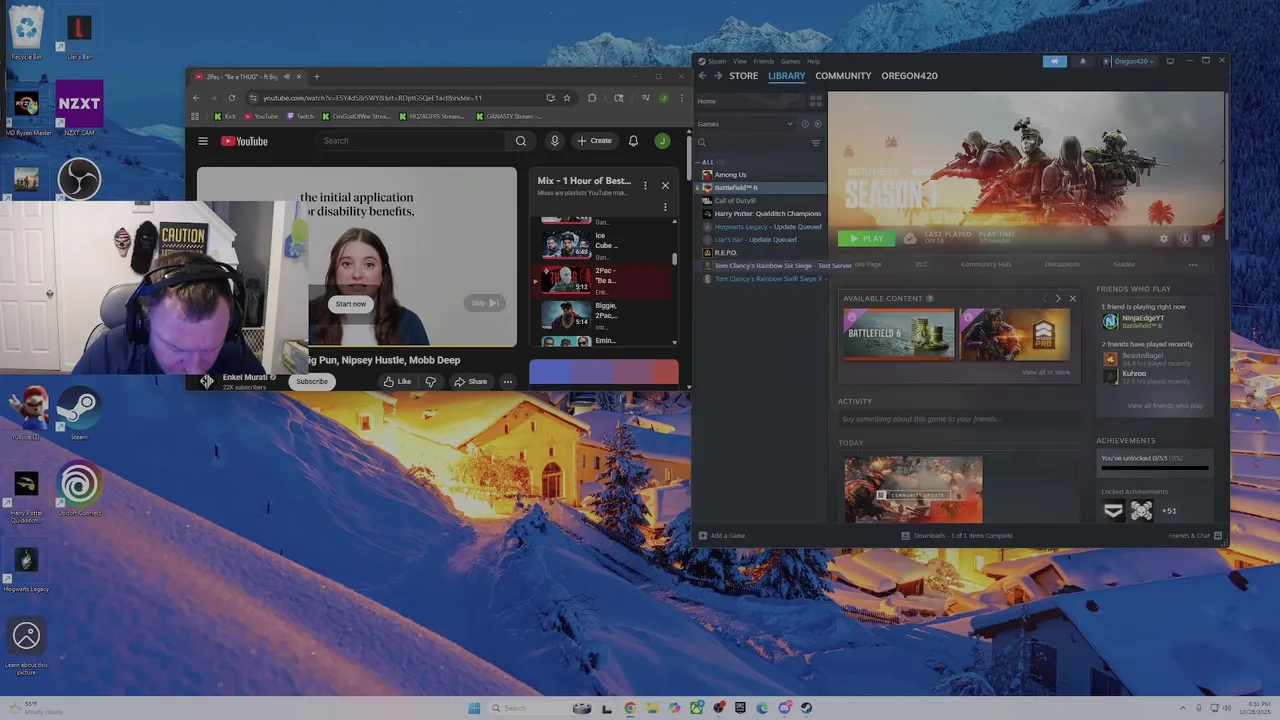Viewport: 1280px width, 720px height.
Task: Open Battlefield 6 Discussions tab
Action: point(1062,265)
